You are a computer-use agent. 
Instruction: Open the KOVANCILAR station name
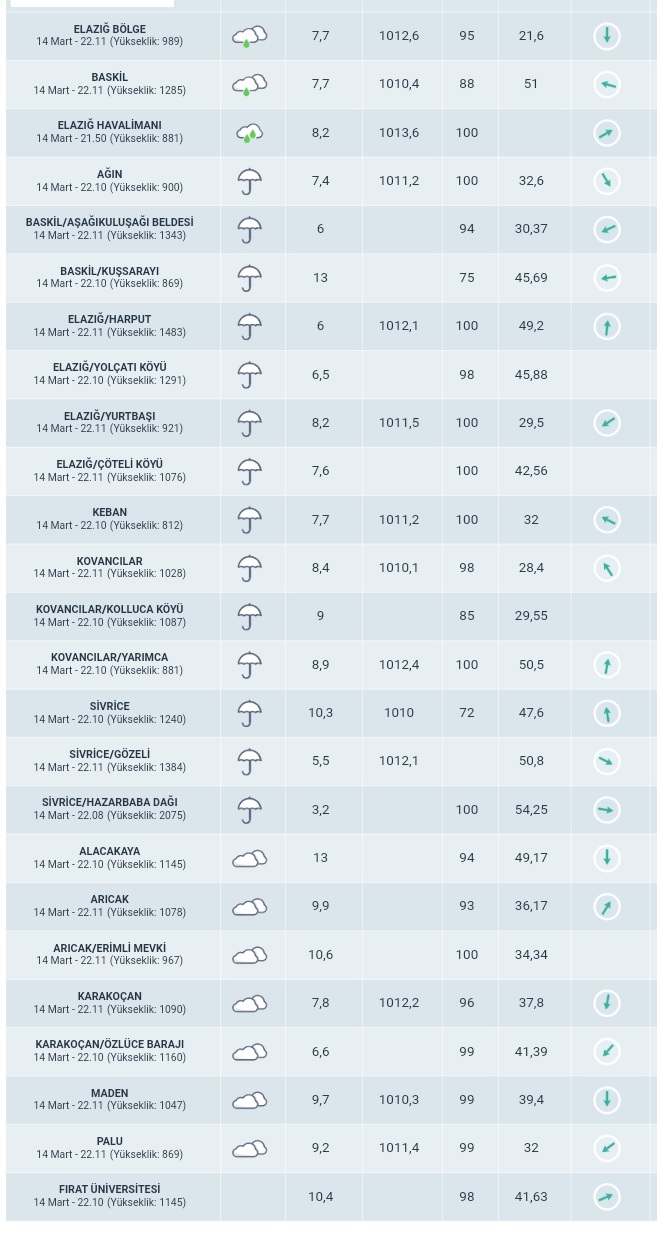point(110,561)
